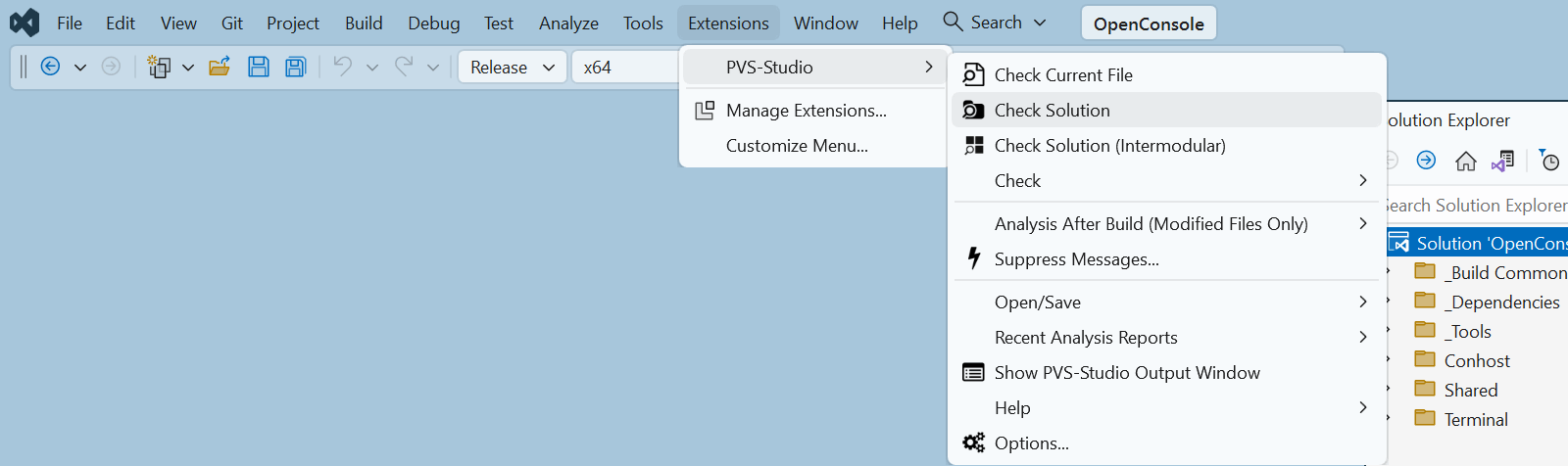Select Check Solution menu entry
The image size is (1568, 466).
1053,111
